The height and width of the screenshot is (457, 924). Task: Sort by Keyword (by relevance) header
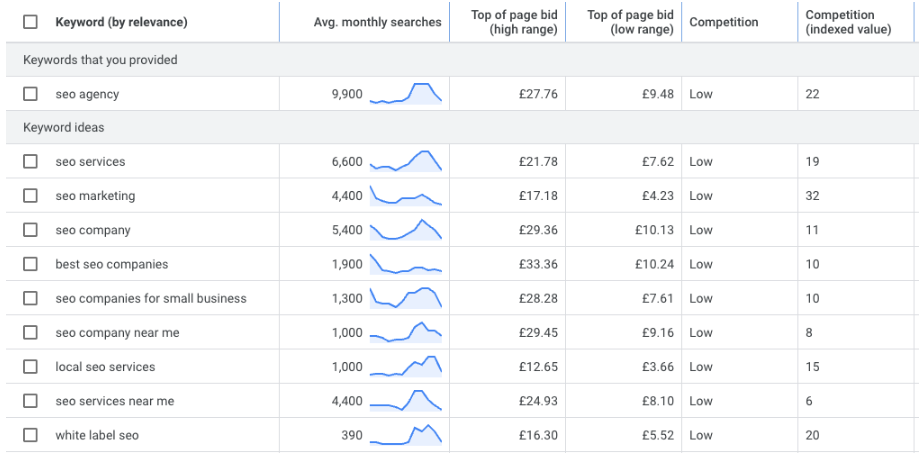pos(121,22)
